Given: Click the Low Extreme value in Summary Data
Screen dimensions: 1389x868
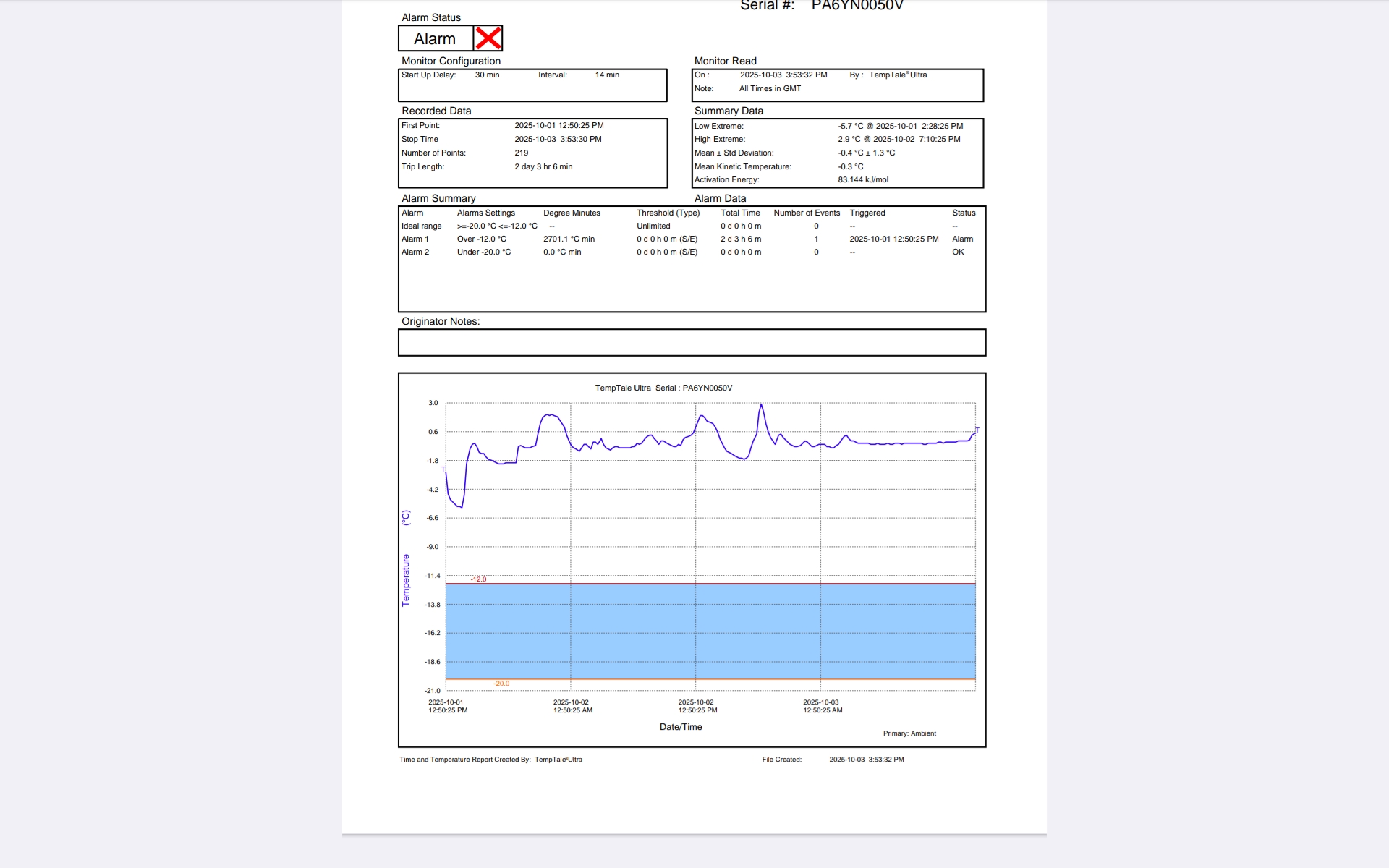Looking at the screenshot, I should pyautogui.click(x=900, y=126).
